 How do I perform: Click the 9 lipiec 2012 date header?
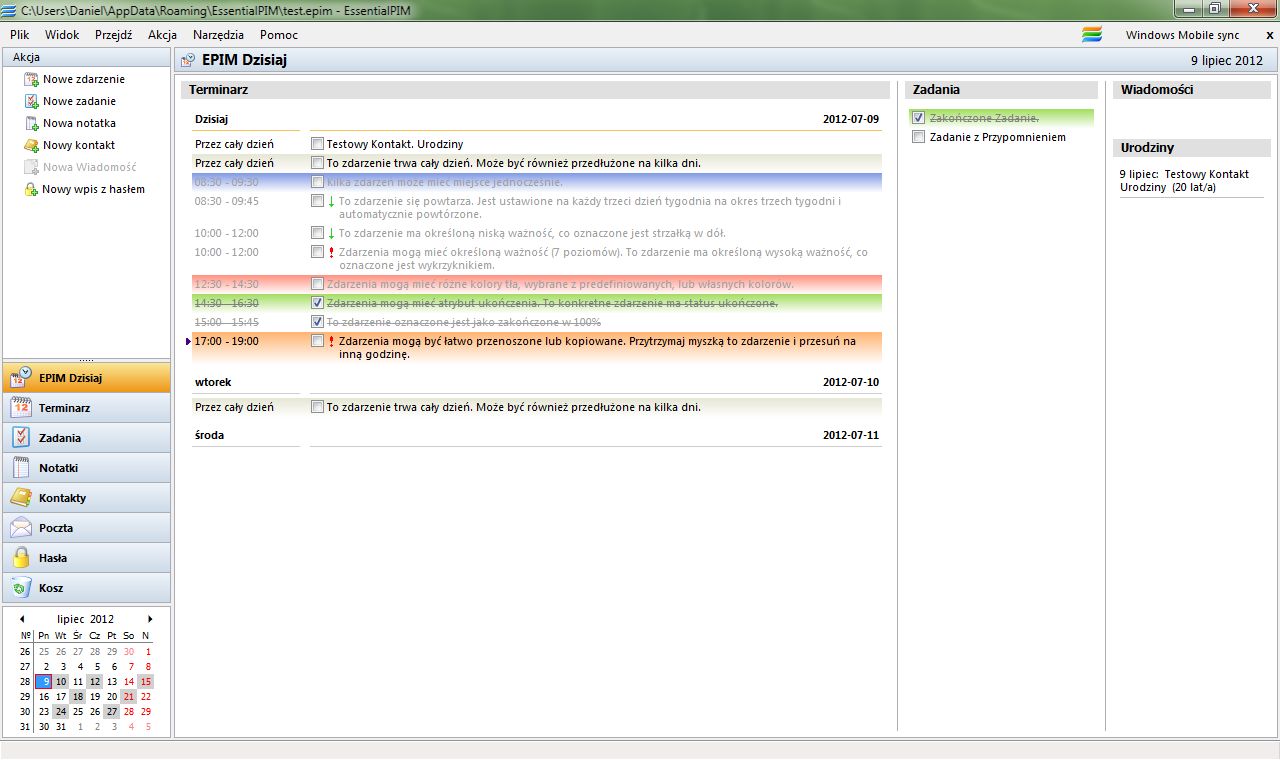[1226, 60]
